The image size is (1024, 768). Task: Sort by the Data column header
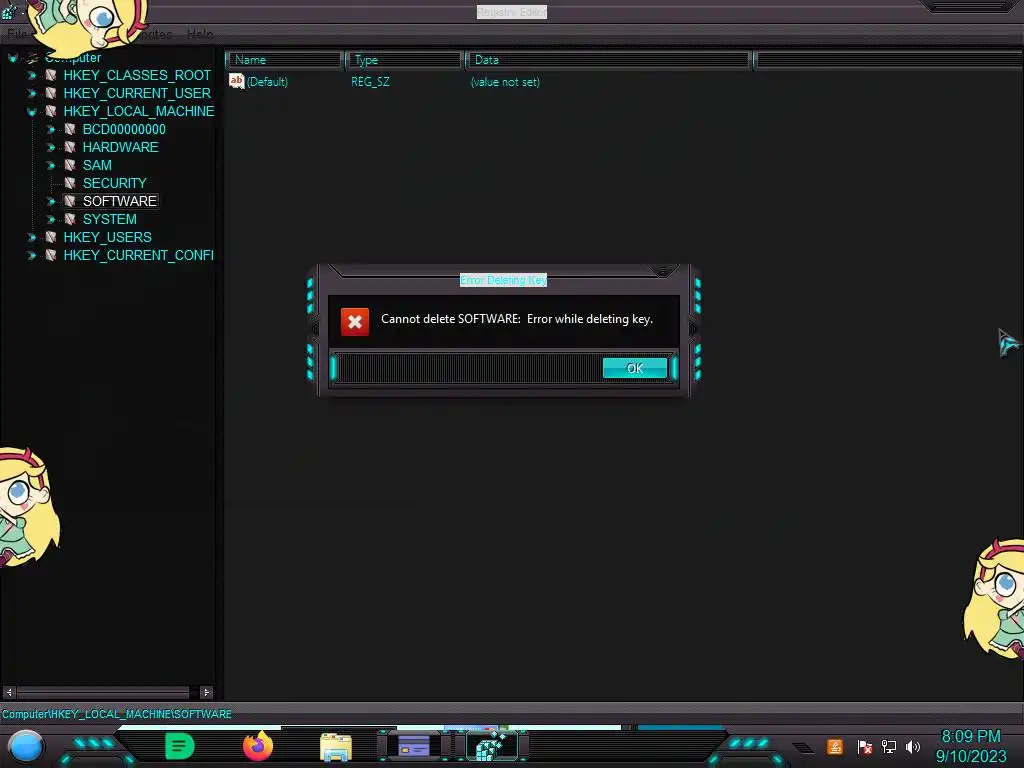pos(609,60)
